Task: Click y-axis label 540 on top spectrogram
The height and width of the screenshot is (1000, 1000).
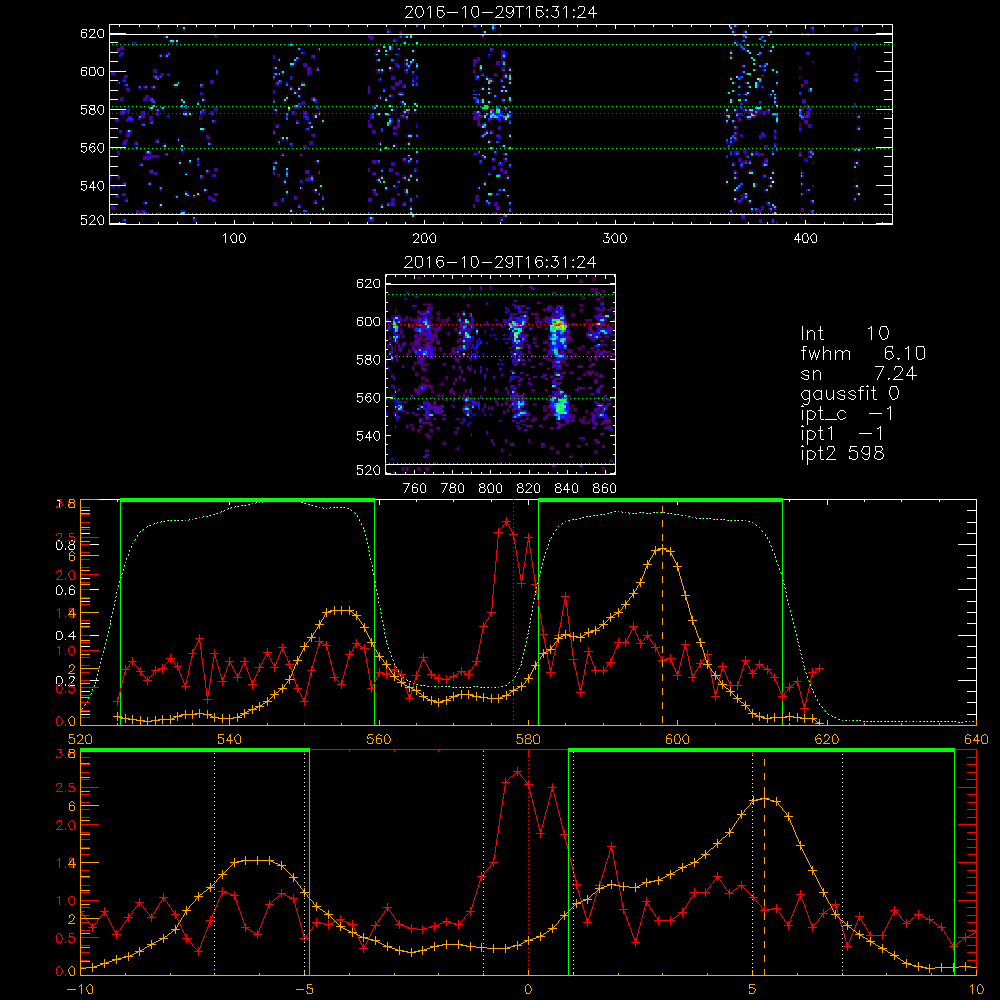Action: [x=92, y=186]
